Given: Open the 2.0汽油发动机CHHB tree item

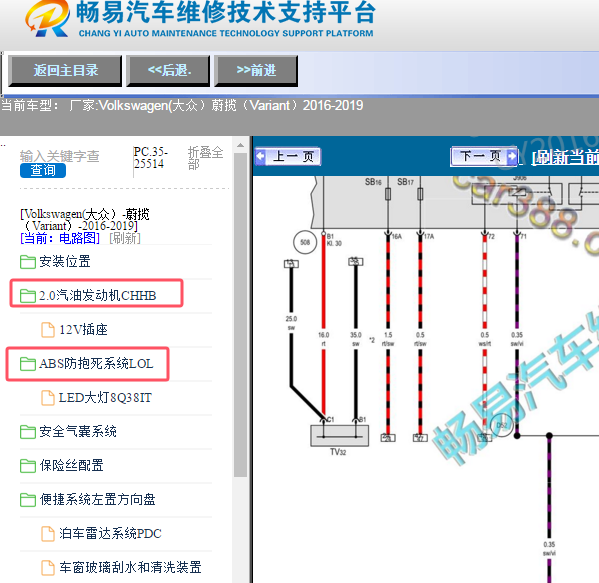Looking at the screenshot, I should 97,295.
